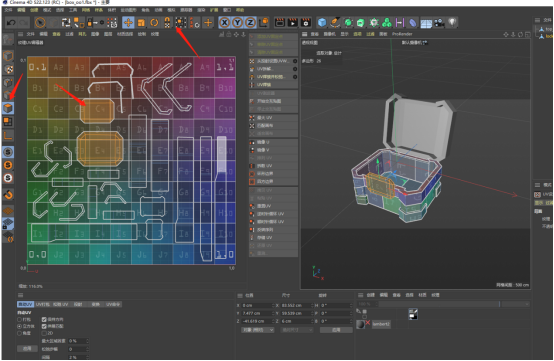
Task: Open the Object (Rel) coordinate dropdown
Action: pos(258,330)
